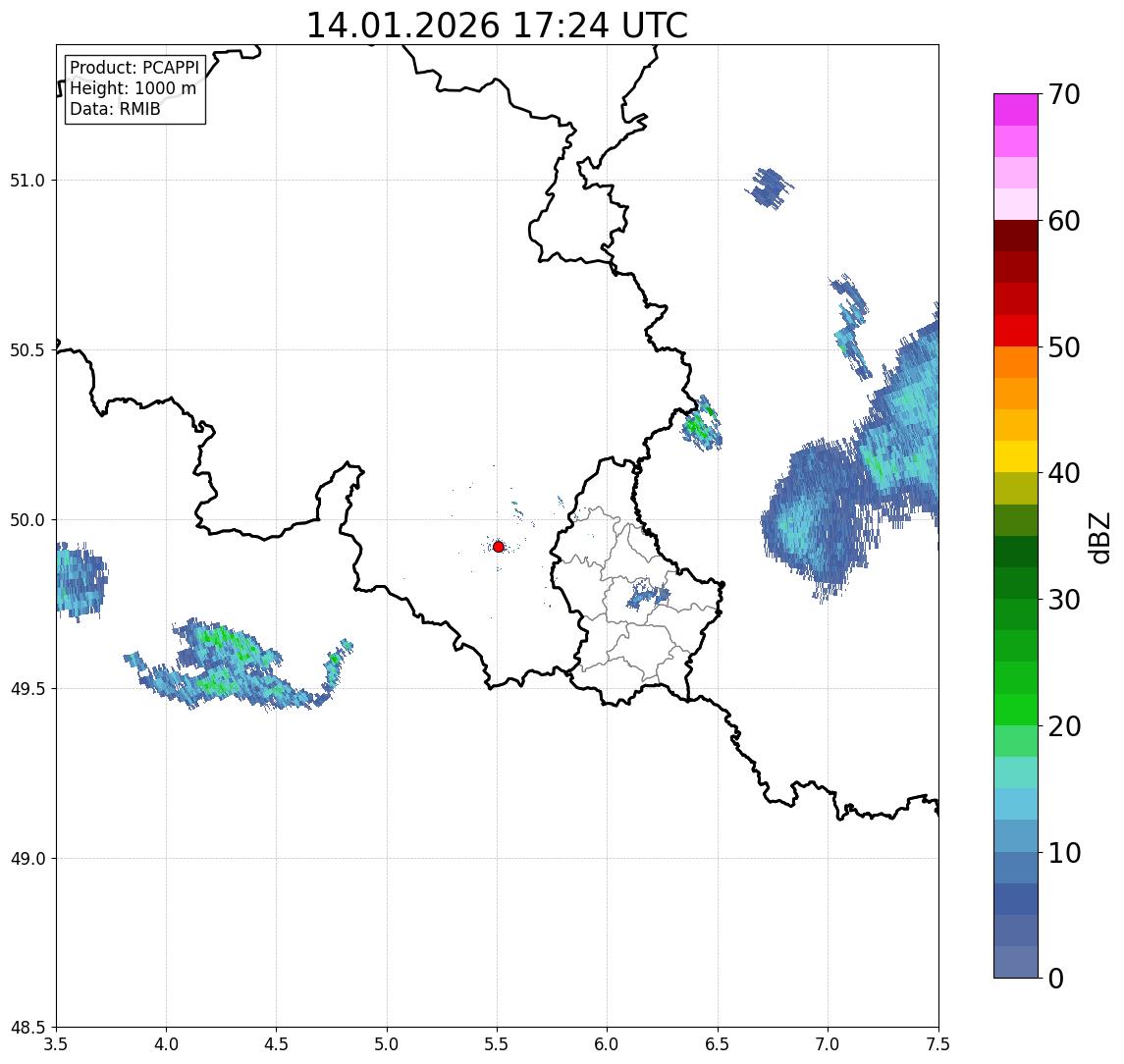This screenshot has width=1124, height=1064.
Task: Click the 'Product: PCAPPI' text
Action: [134, 68]
